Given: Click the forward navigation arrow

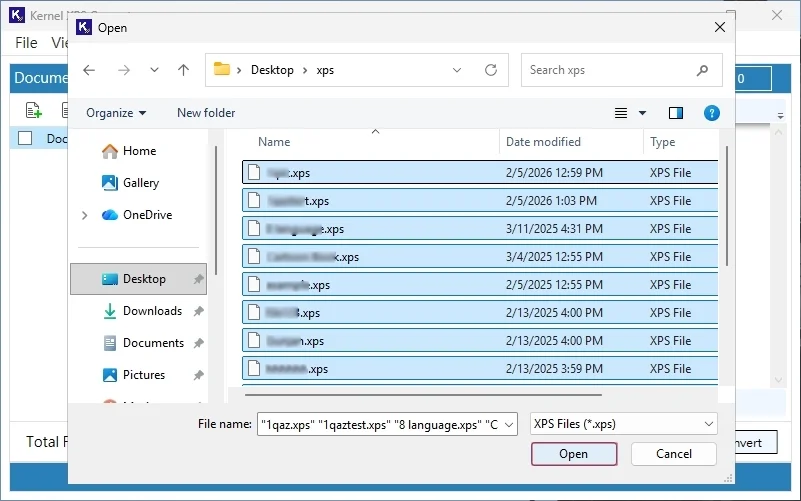Looking at the screenshot, I should (x=124, y=70).
